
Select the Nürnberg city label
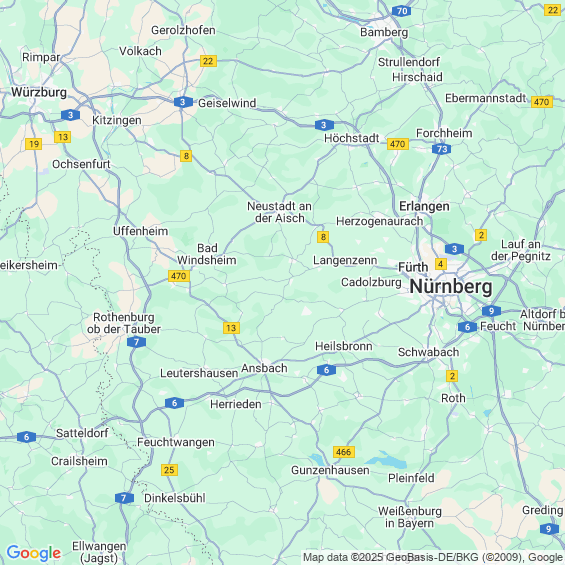(451, 287)
